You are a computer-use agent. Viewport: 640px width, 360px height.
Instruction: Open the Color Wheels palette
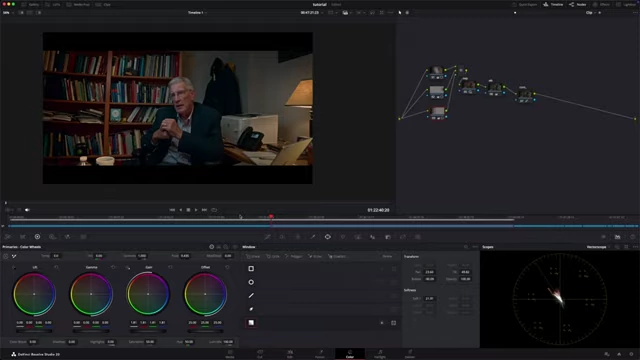point(37,237)
